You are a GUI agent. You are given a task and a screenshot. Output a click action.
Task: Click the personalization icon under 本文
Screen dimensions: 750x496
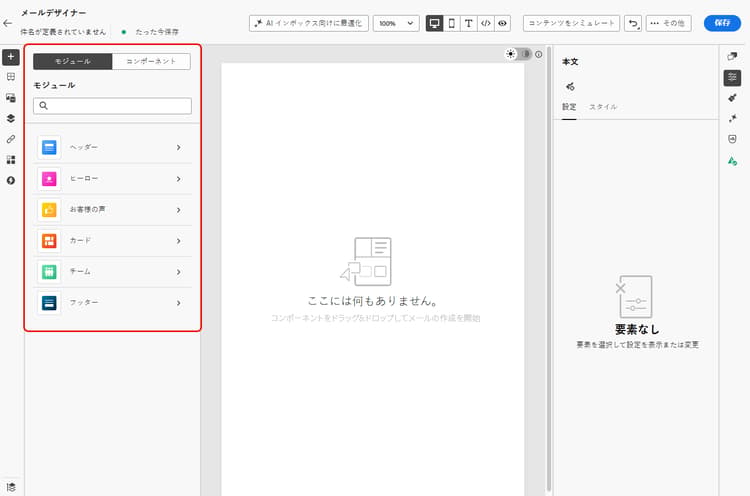(570, 87)
